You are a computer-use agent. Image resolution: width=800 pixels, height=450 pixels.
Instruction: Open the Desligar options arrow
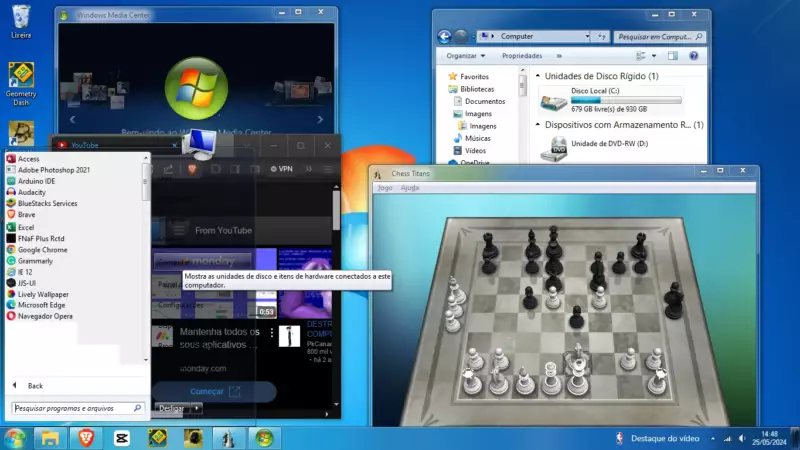pos(197,408)
